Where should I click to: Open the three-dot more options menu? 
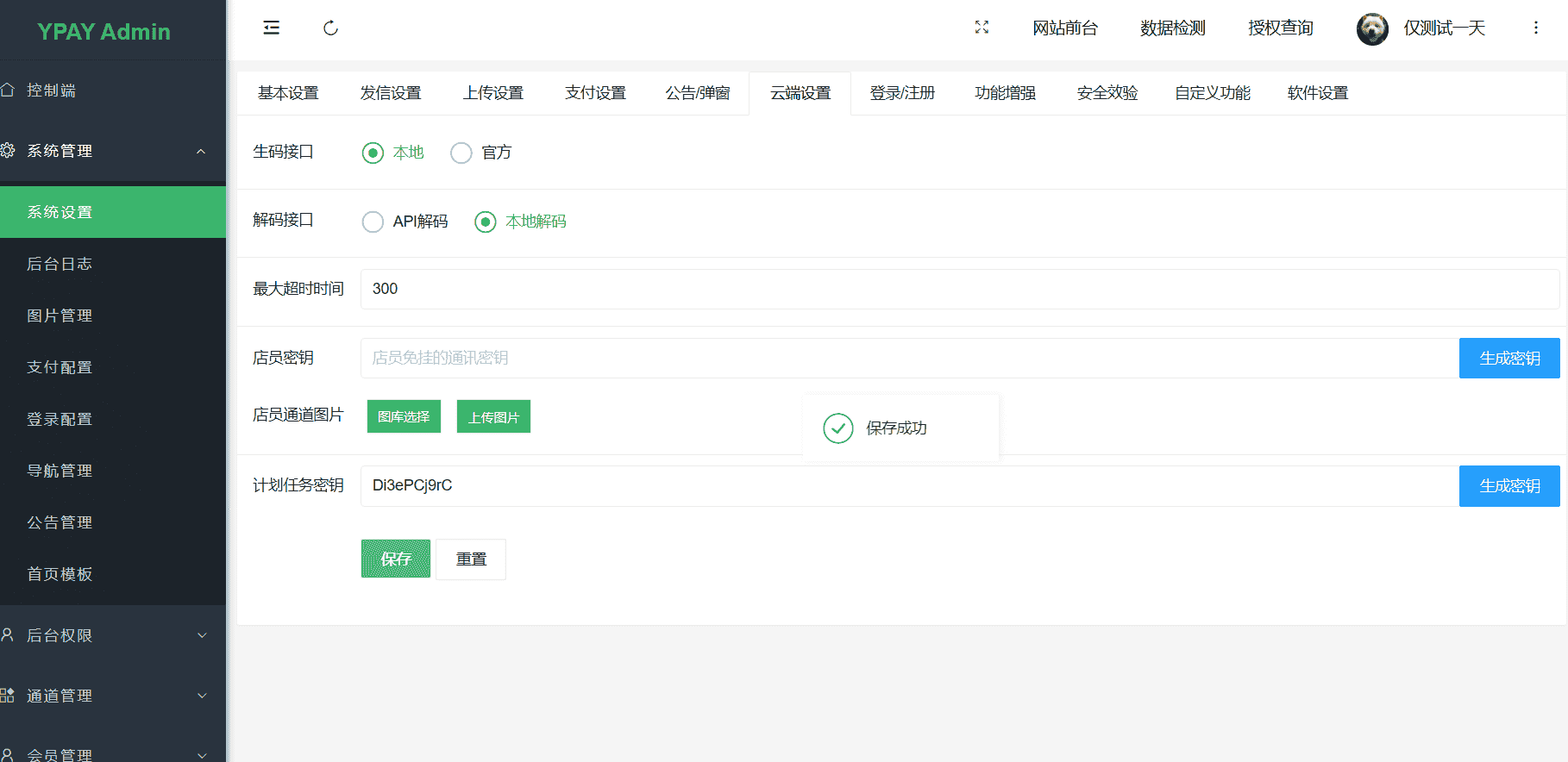pos(1535,28)
